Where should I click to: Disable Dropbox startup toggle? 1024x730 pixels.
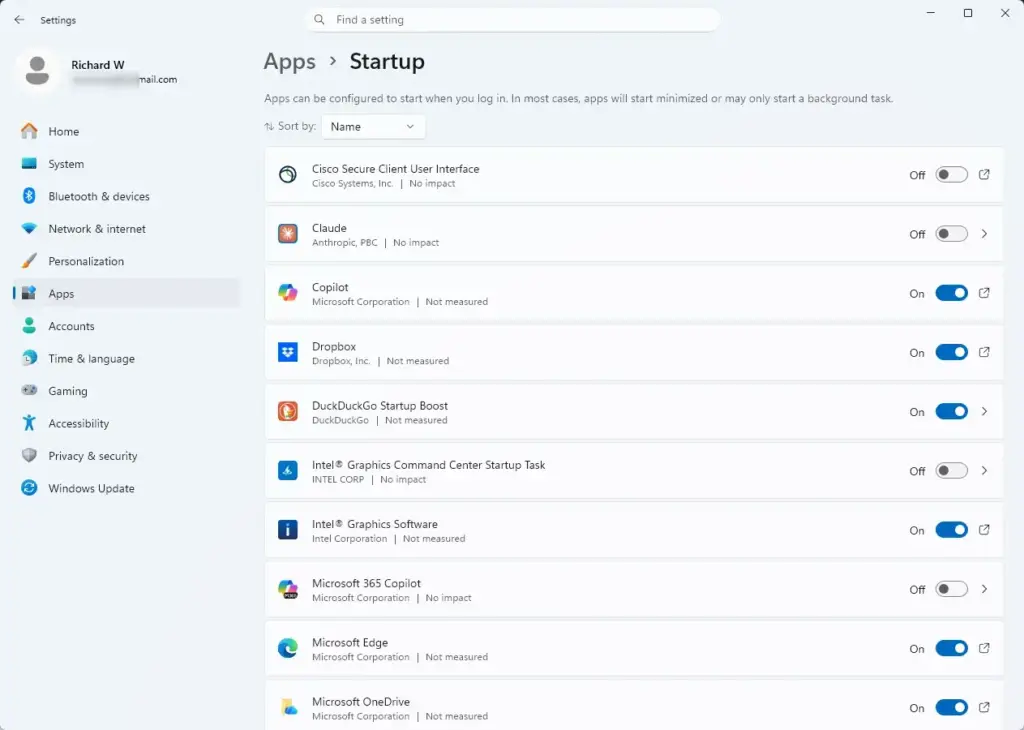[951, 352]
